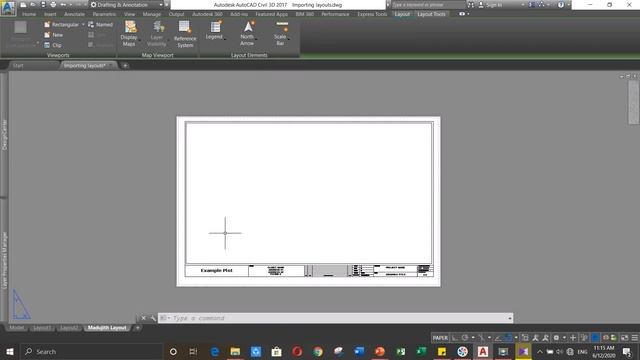Click the Windows Start button

(x=10, y=351)
